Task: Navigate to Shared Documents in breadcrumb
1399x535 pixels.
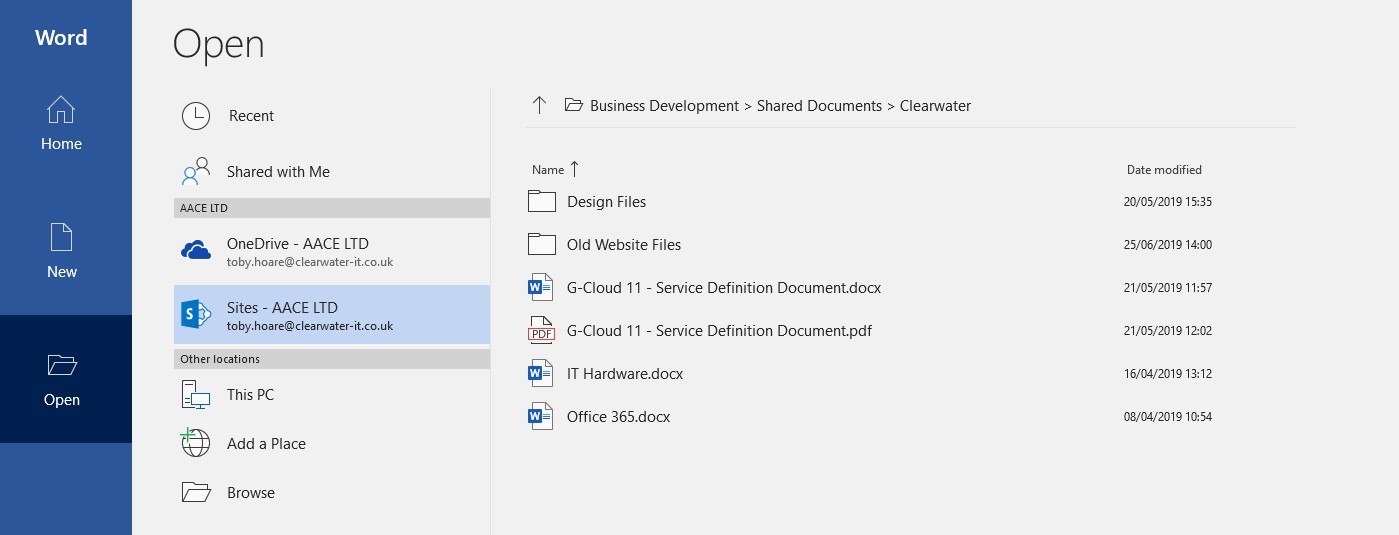Action: [819, 106]
